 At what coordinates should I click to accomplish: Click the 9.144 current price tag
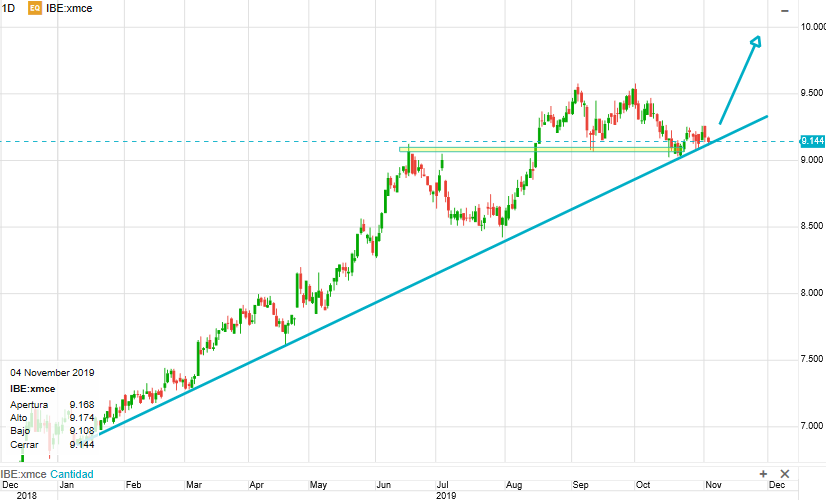(x=811, y=141)
